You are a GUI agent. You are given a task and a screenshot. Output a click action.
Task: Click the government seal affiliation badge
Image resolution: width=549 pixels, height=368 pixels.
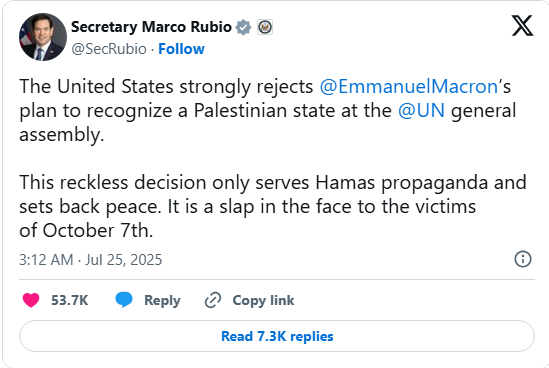pos(265,27)
